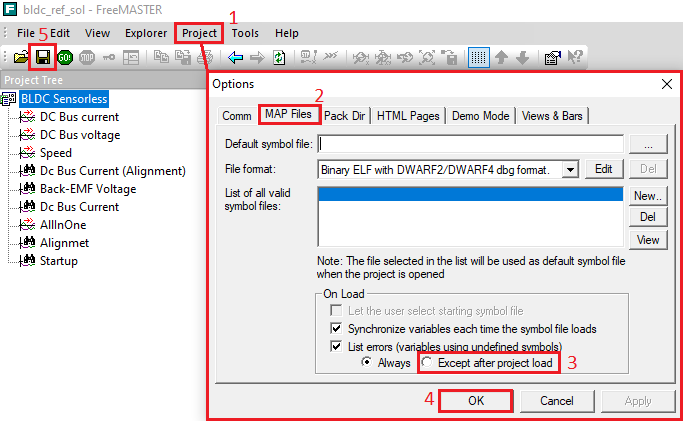Select BLDC Sensorless root project icon
The height and width of the screenshot is (421, 683).
(8, 99)
